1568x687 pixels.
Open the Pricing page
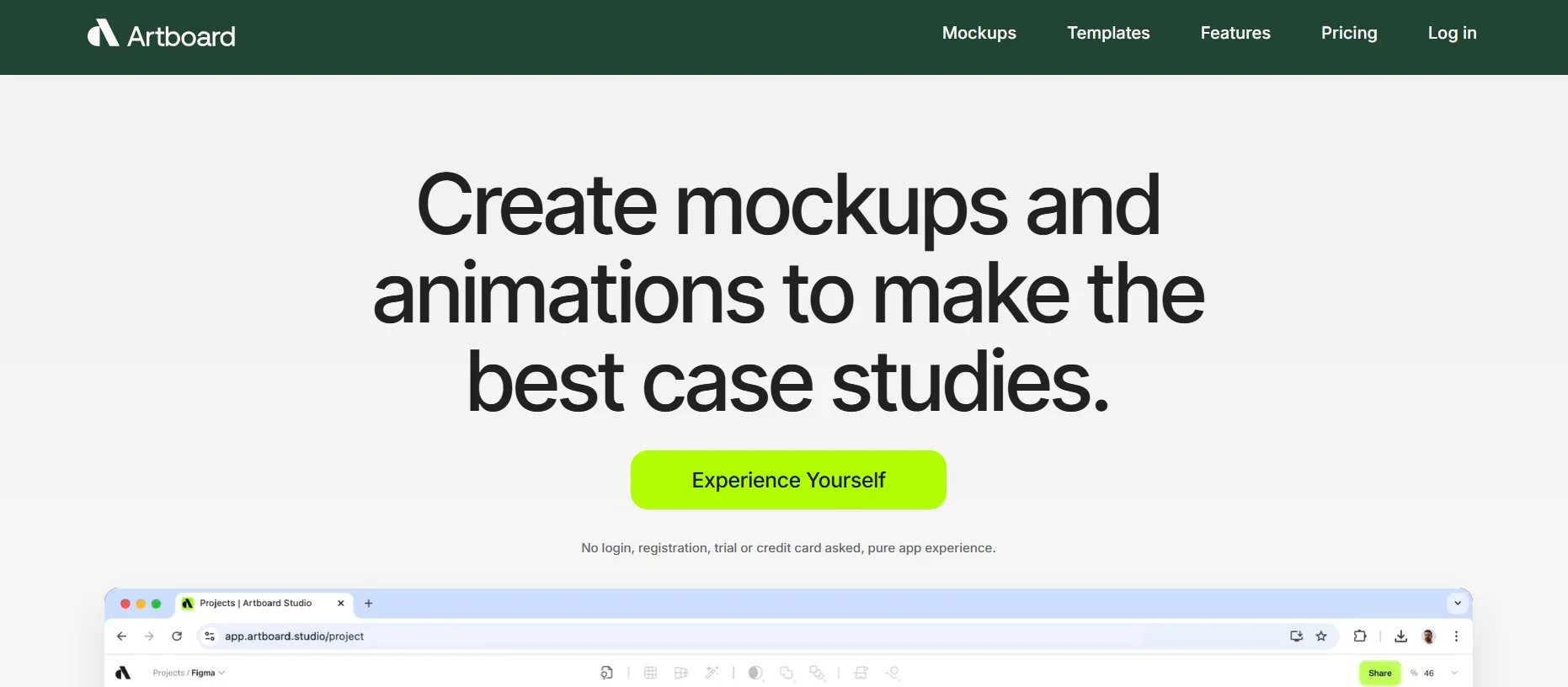(x=1349, y=33)
